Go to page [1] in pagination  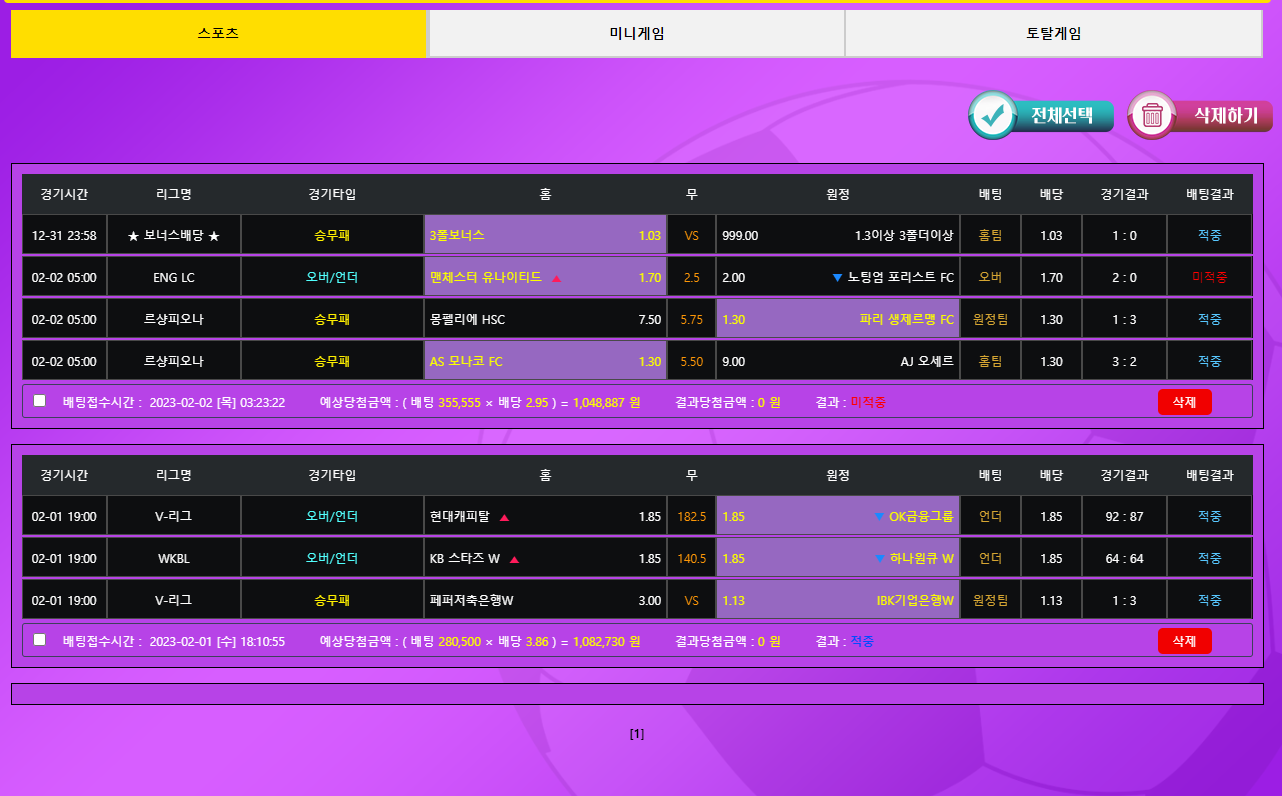tap(637, 734)
